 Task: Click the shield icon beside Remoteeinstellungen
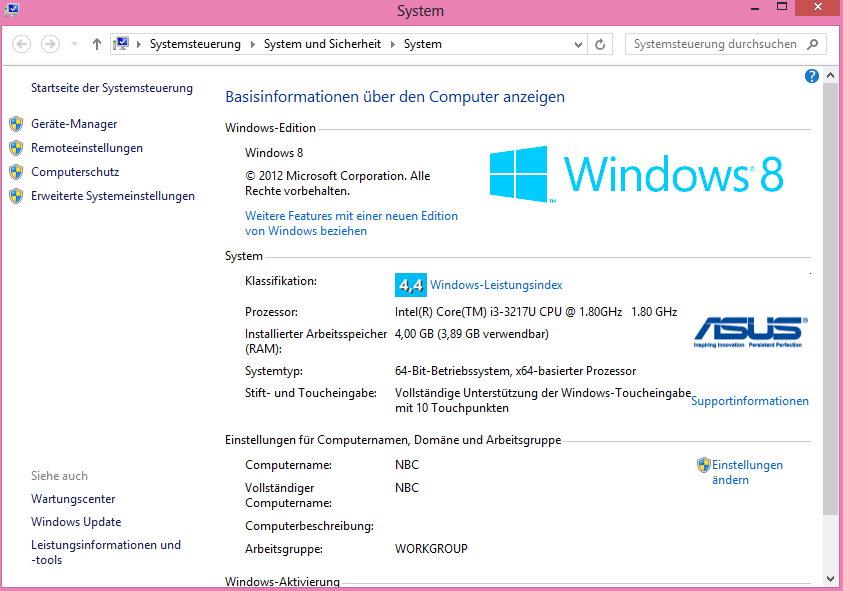point(16,148)
